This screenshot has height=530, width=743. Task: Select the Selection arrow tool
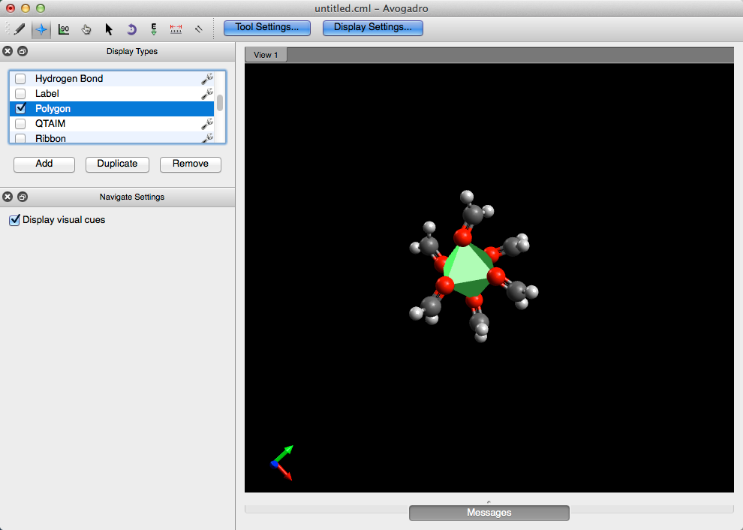coord(109,29)
